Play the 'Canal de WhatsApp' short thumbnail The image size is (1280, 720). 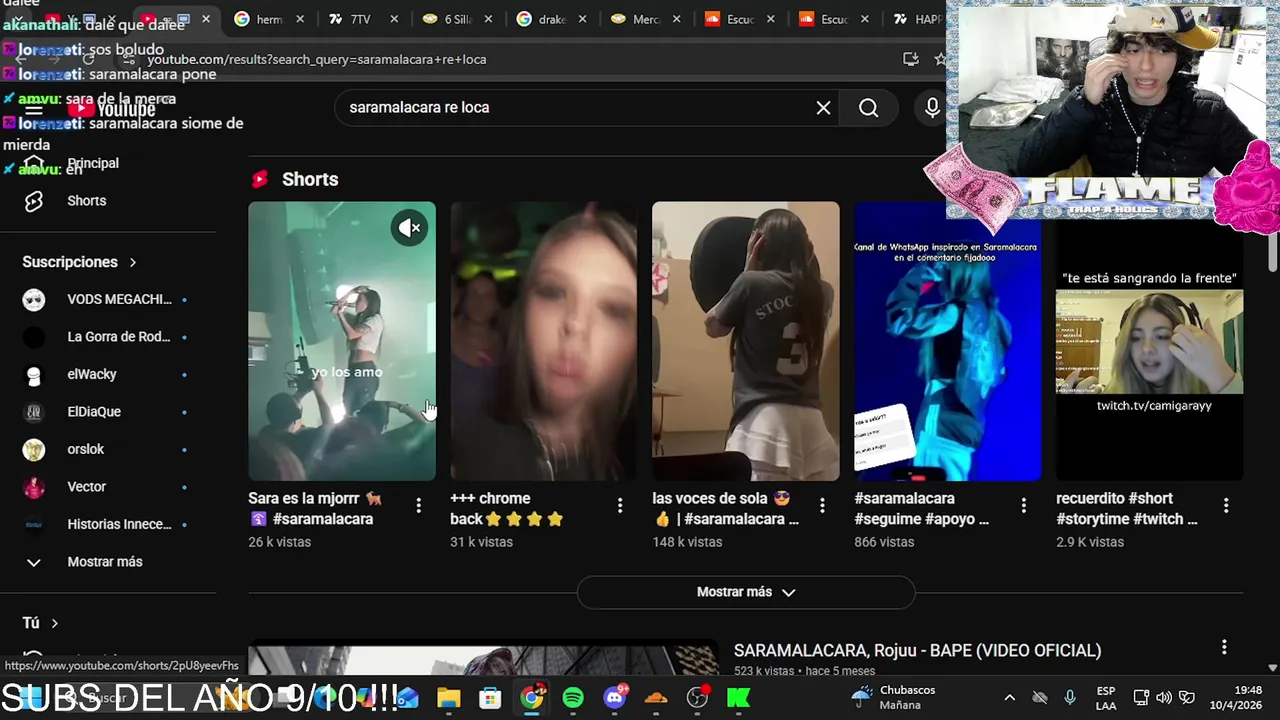(x=947, y=341)
